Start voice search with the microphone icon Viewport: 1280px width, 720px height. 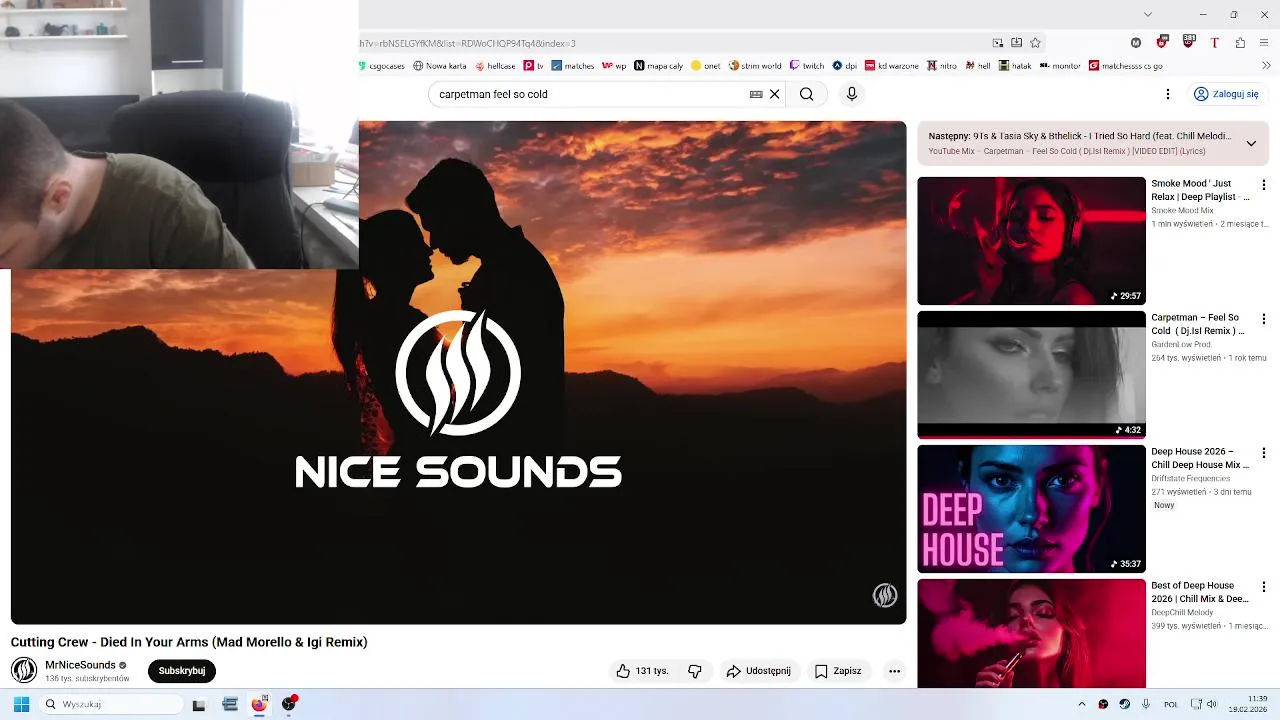852,94
